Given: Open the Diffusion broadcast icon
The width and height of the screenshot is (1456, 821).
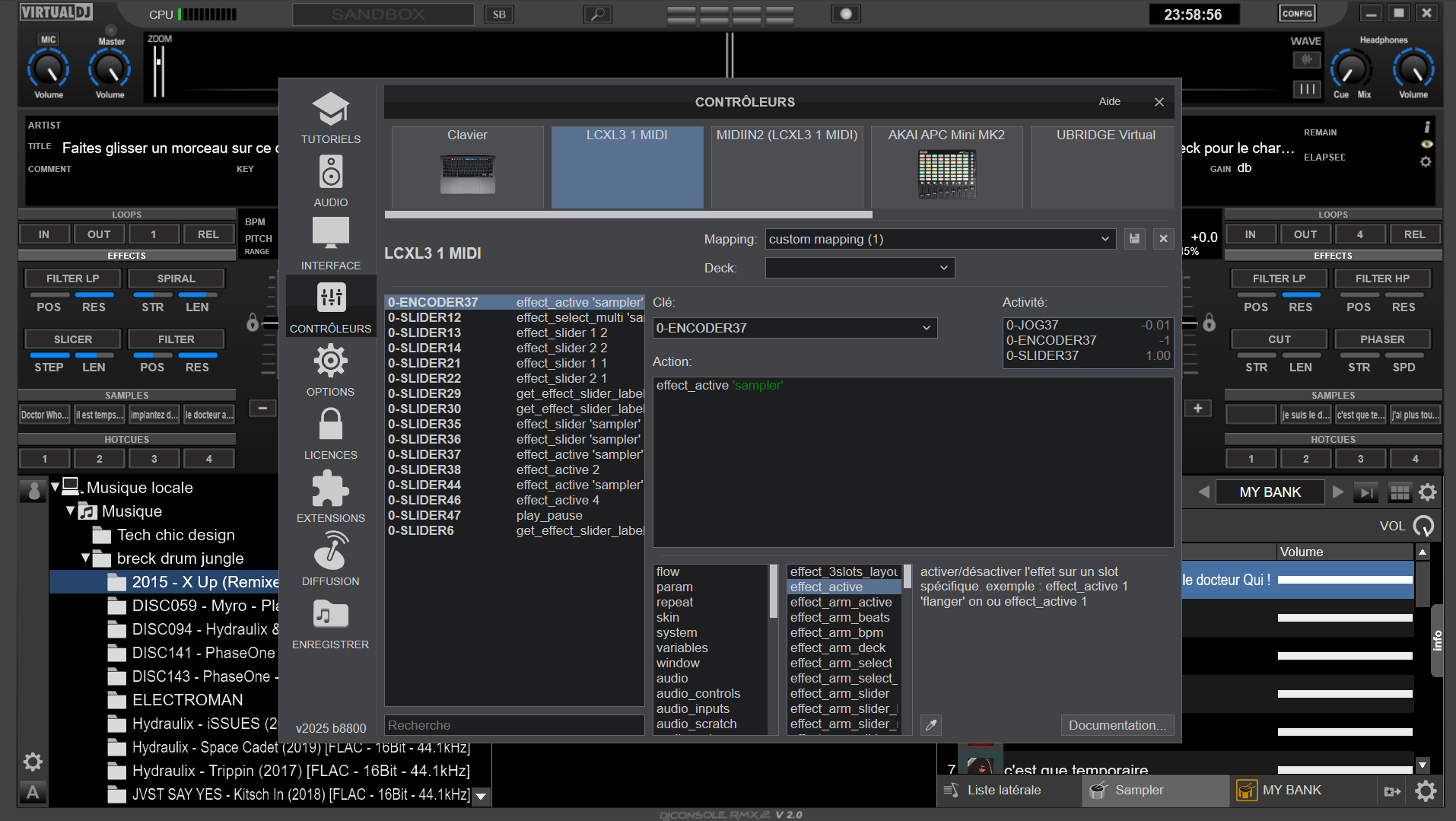Looking at the screenshot, I should (330, 551).
